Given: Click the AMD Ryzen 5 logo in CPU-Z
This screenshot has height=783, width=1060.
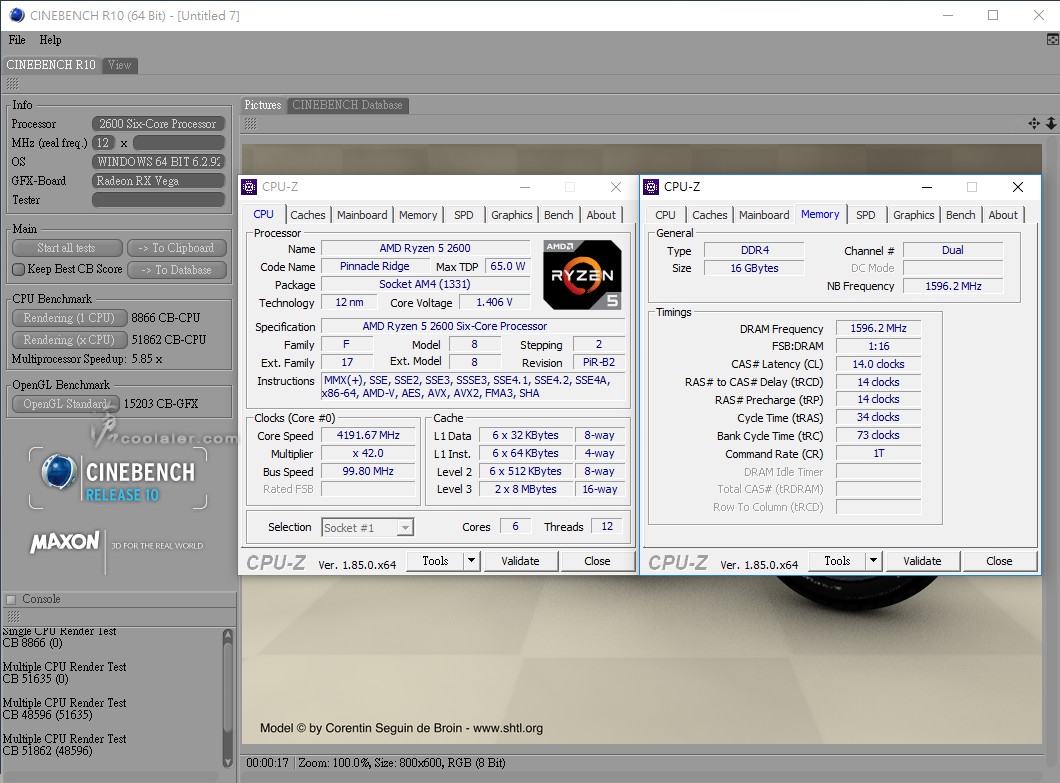Looking at the screenshot, I should [x=582, y=274].
